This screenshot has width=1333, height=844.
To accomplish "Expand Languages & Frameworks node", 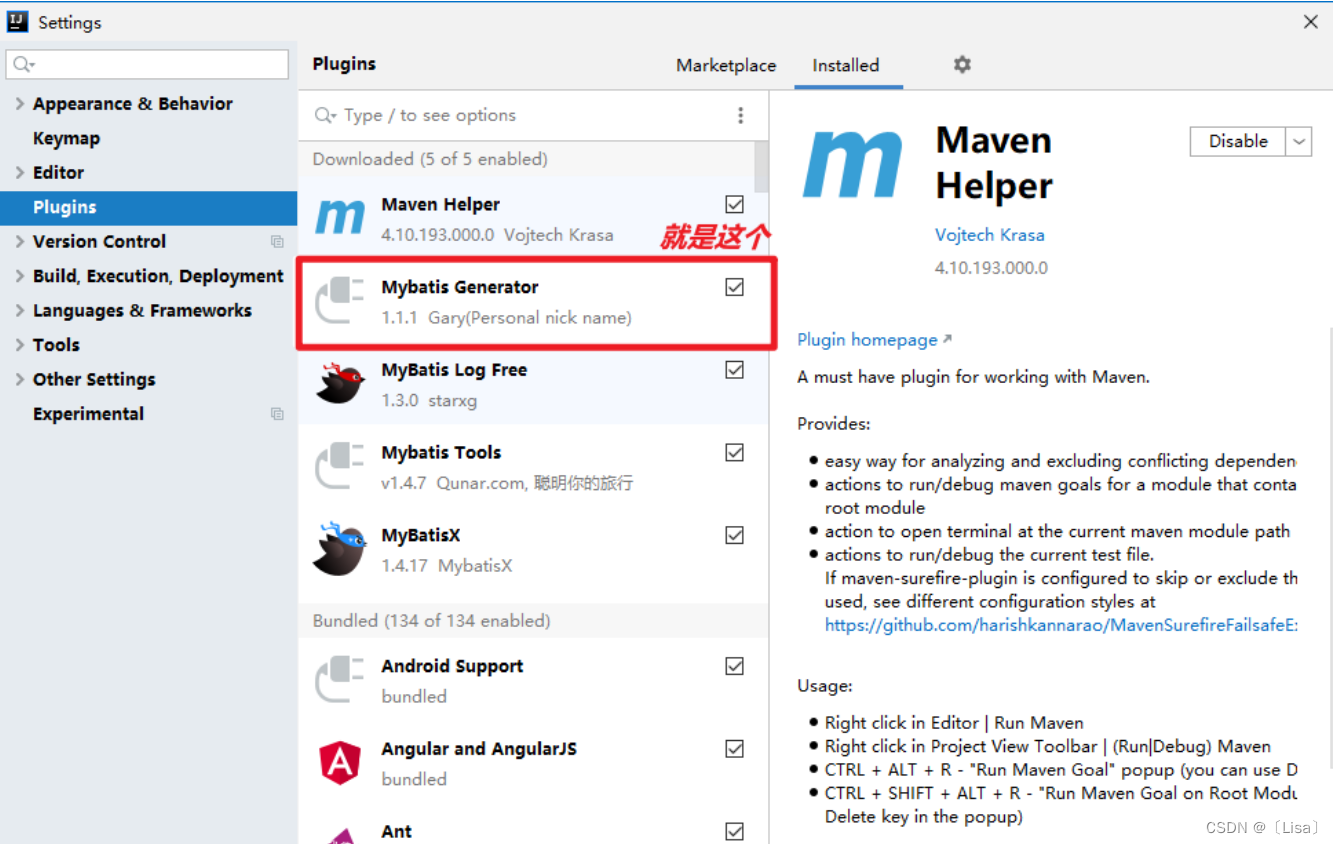I will (x=20, y=311).
